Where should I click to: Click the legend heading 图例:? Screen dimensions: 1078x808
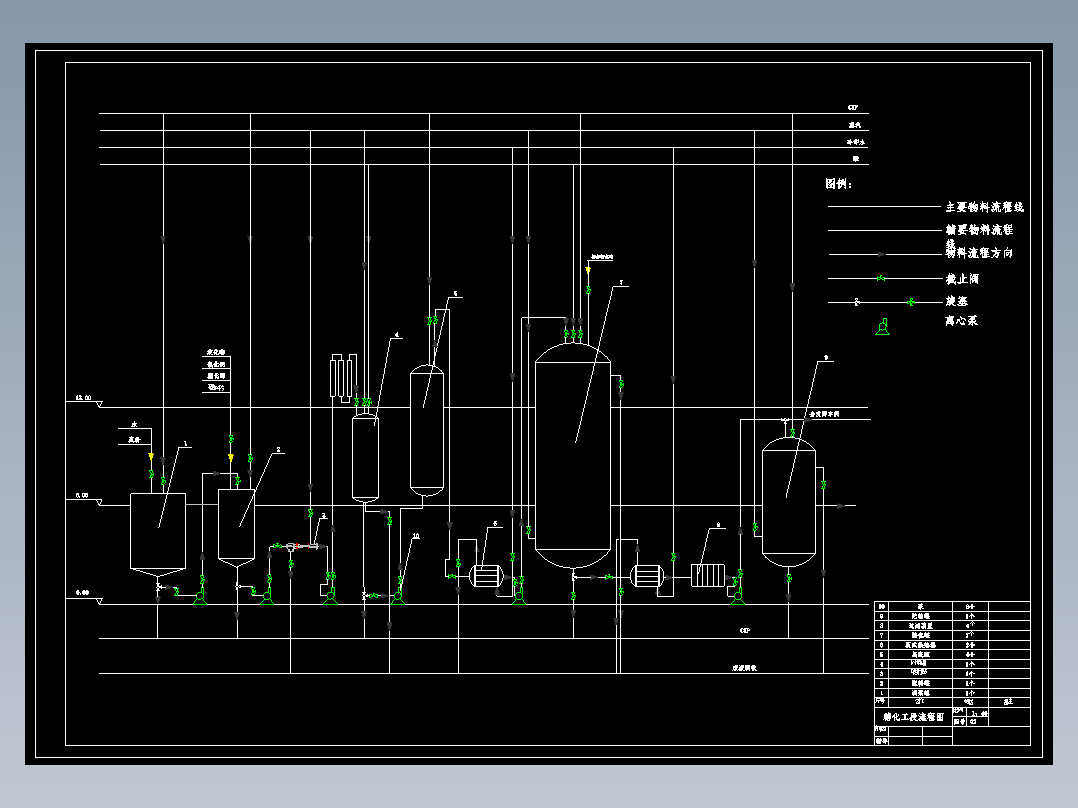[x=838, y=184]
